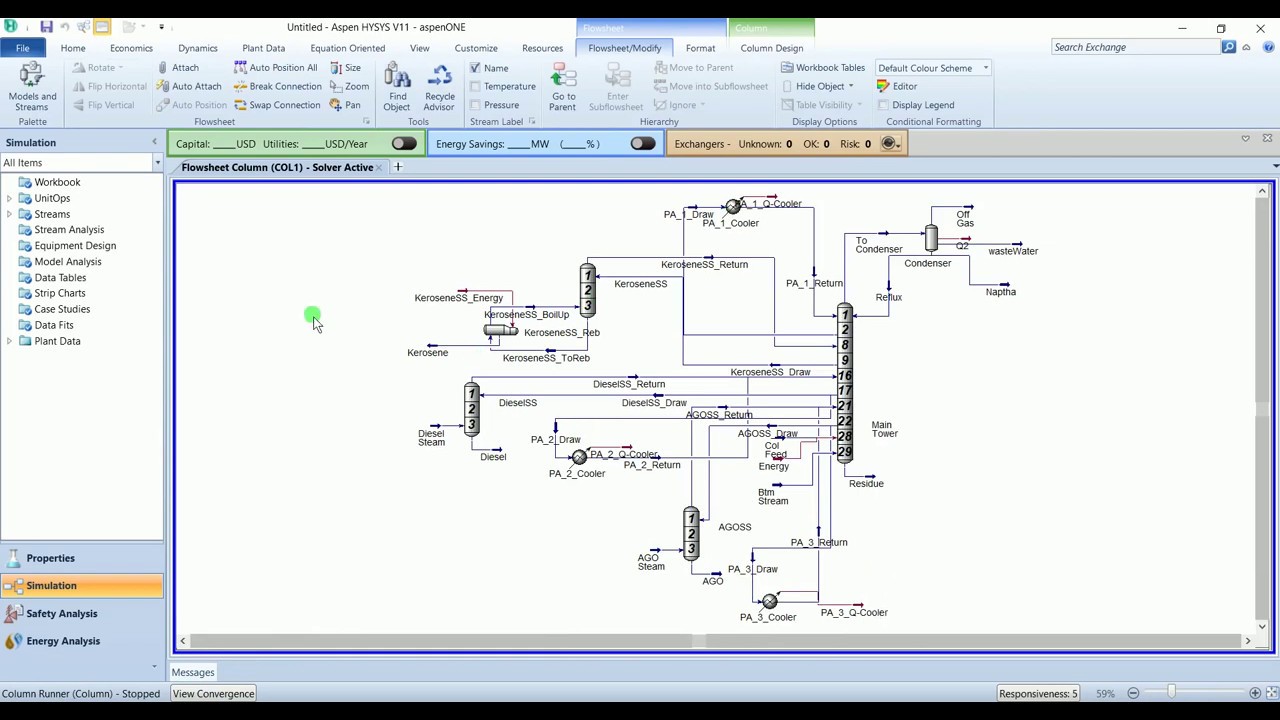
Task: Expand the Streams tree node
Action: tap(10, 214)
